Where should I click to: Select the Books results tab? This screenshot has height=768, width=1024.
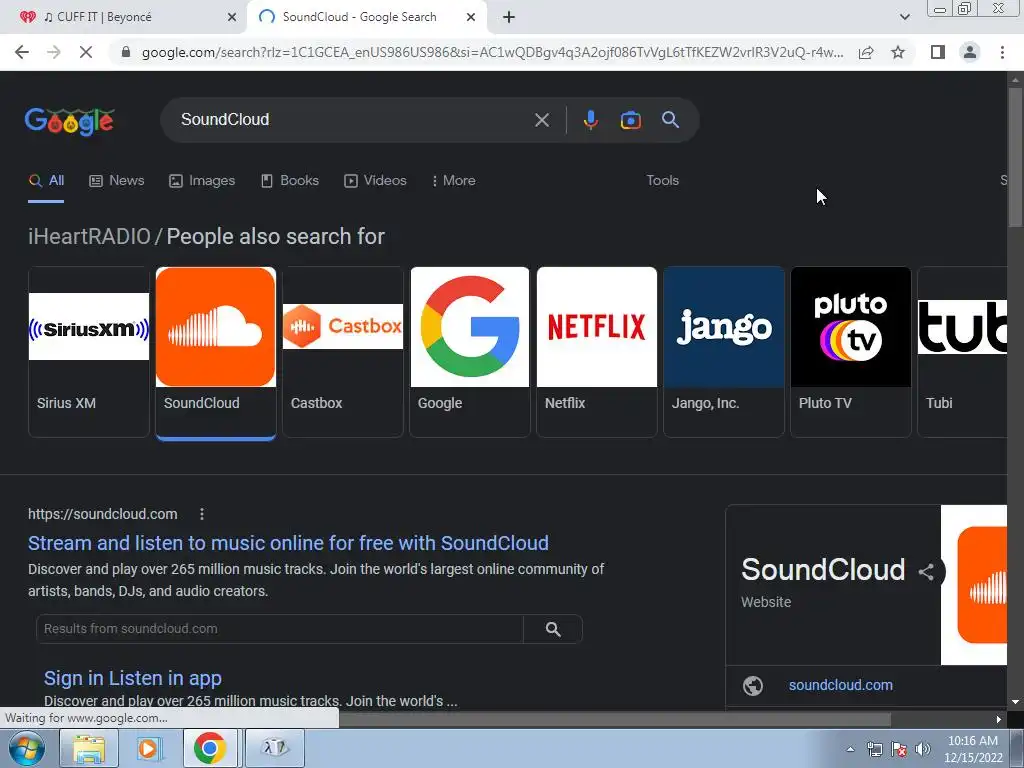pyautogui.click(x=290, y=181)
